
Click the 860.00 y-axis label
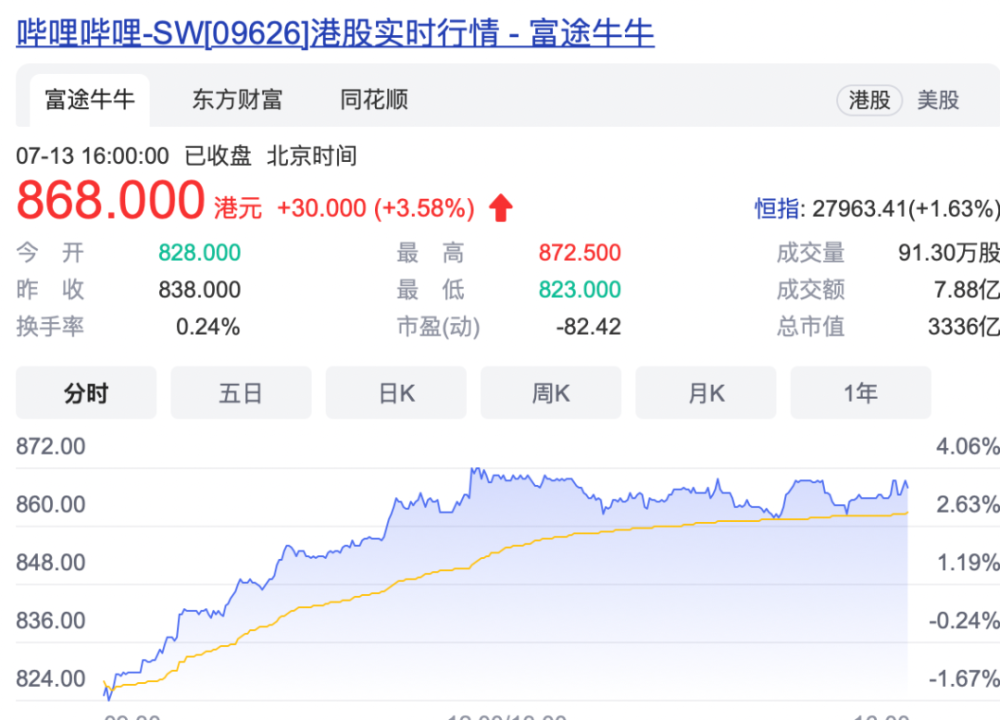[x=50, y=504]
